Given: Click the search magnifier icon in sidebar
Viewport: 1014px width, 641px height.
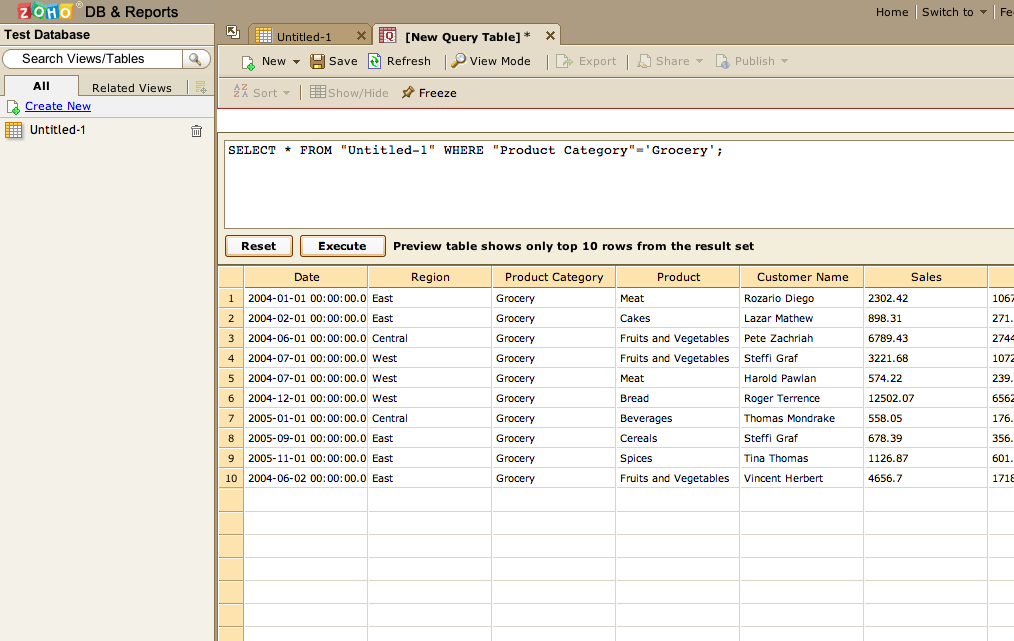Looking at the screenshot, I should pos(196,59).
